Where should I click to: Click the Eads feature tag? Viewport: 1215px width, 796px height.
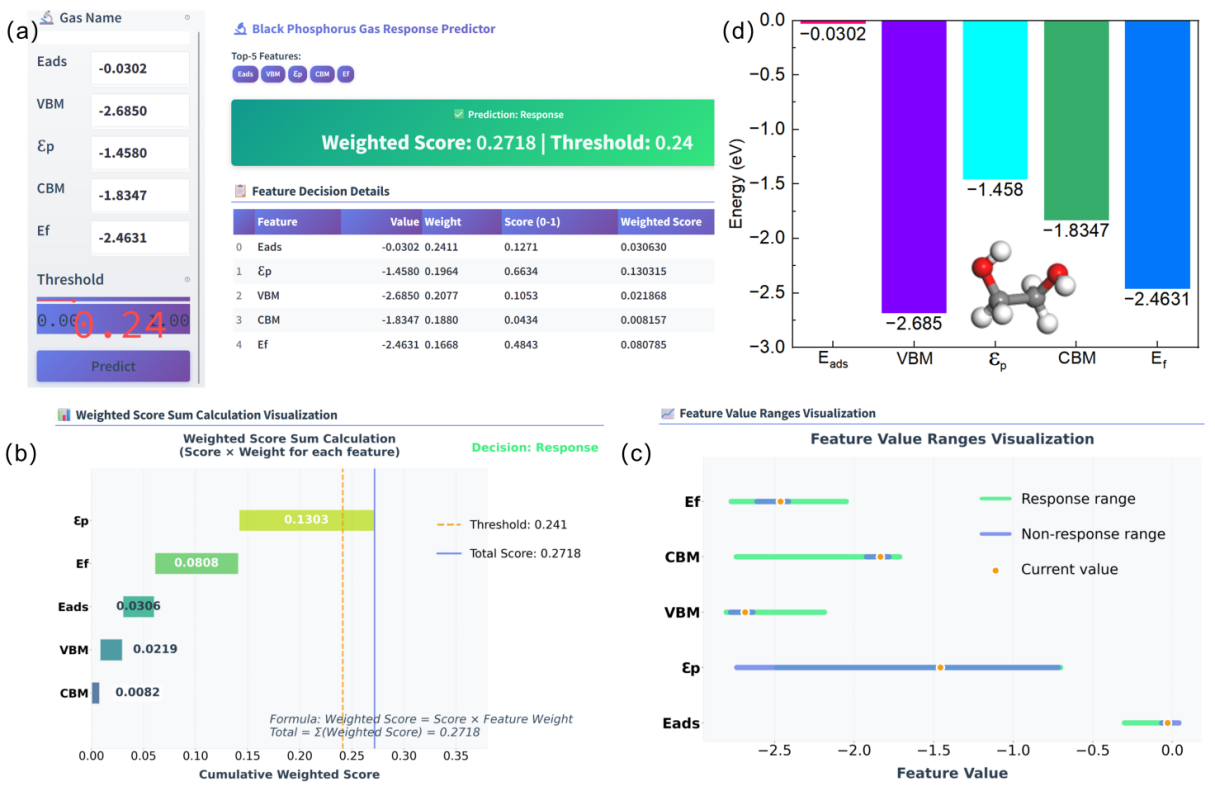(244, 74)
